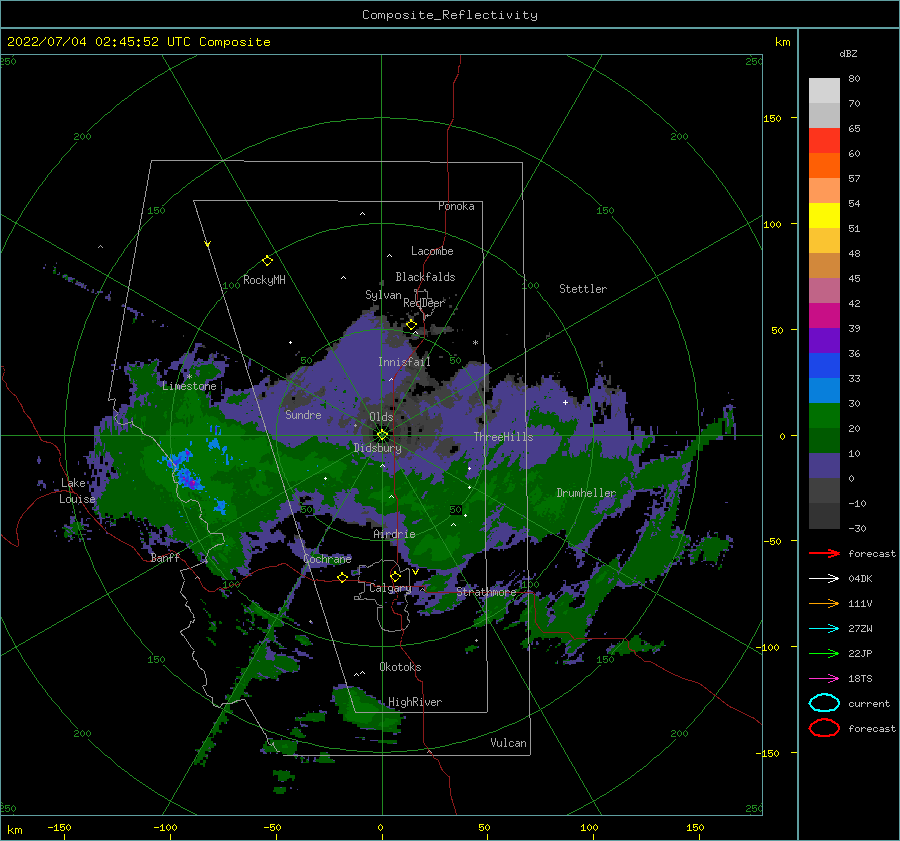Image resolution: width=900 pixels, height=841 pixels.
Task: Click the -150 tick on bottom axis
Action: [x=59, y=827]
